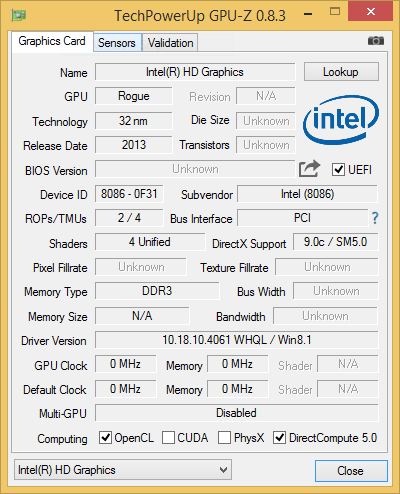Click the Technology field 32 nm
This screenshot has height=494, width=400.
click(134, 121)
